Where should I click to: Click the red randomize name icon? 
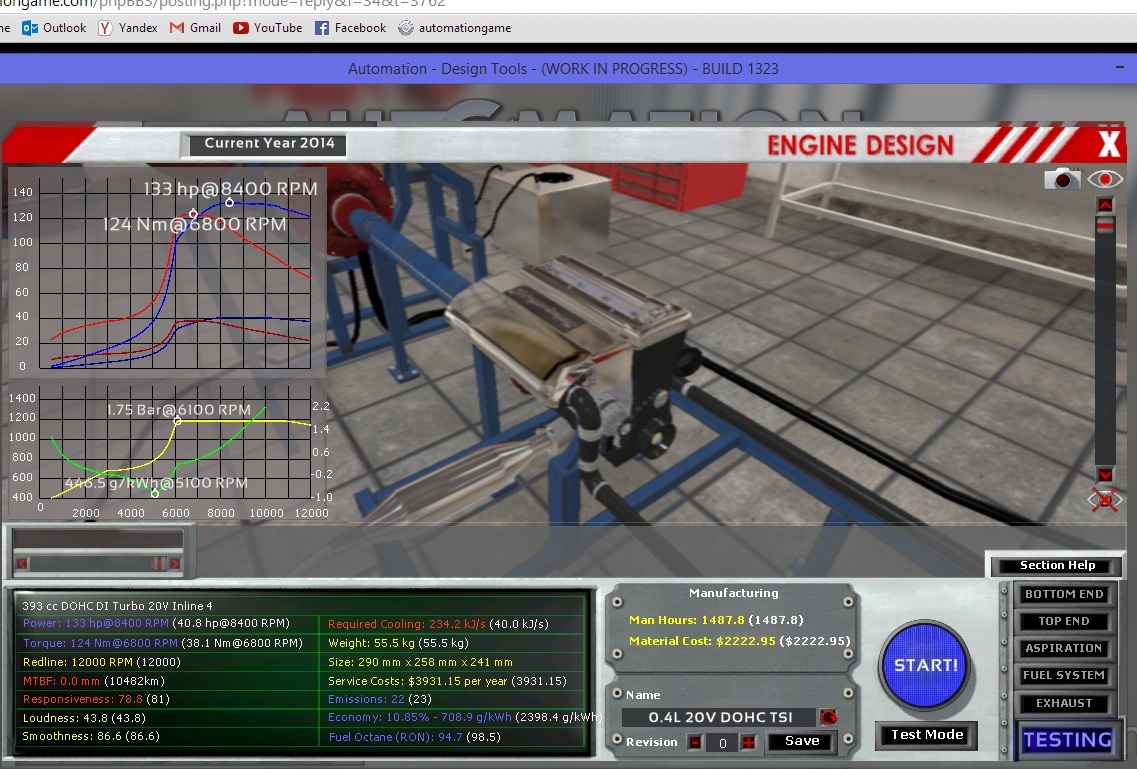tap(828, 717)
